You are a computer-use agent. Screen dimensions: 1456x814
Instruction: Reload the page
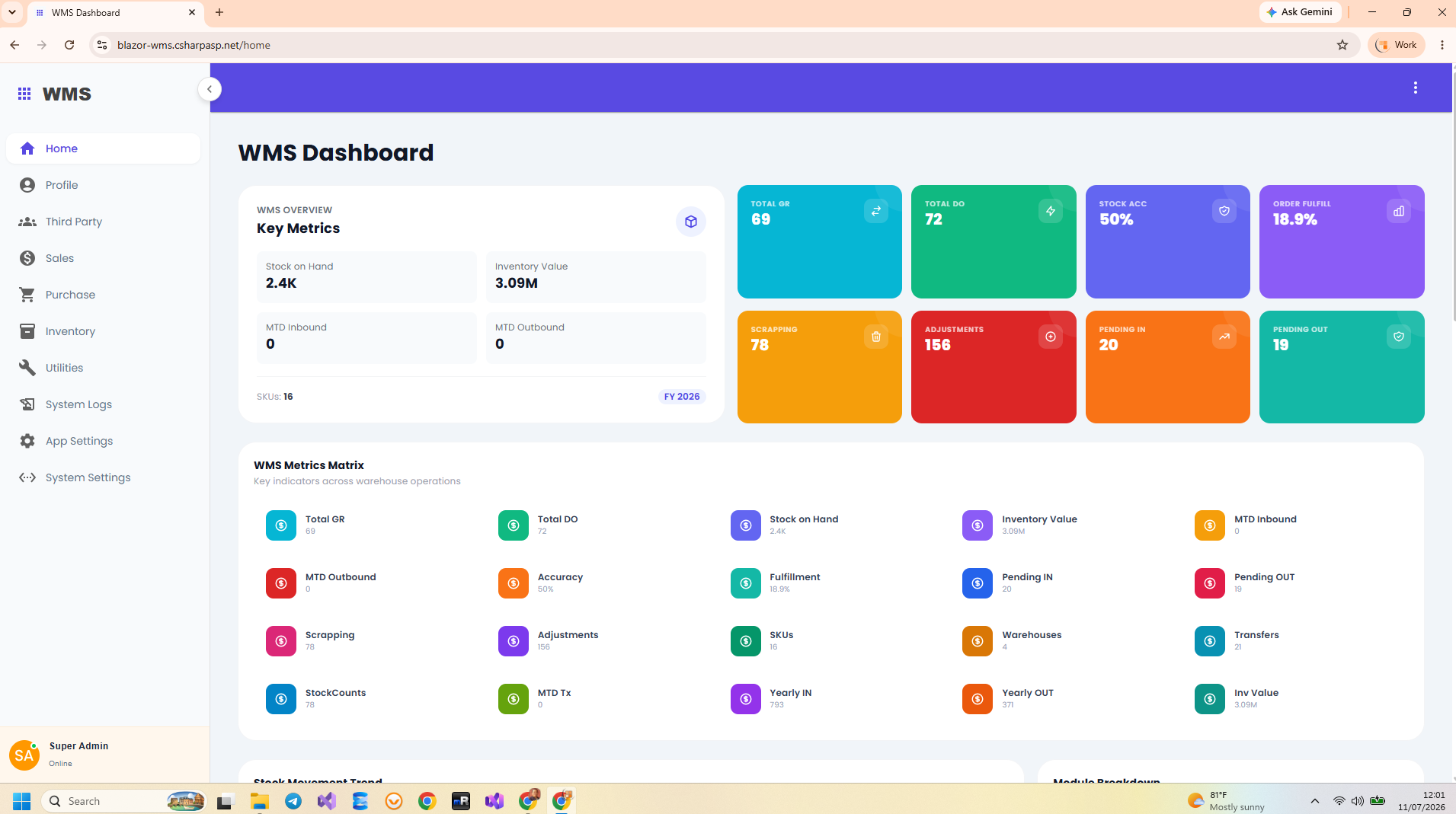69,45
